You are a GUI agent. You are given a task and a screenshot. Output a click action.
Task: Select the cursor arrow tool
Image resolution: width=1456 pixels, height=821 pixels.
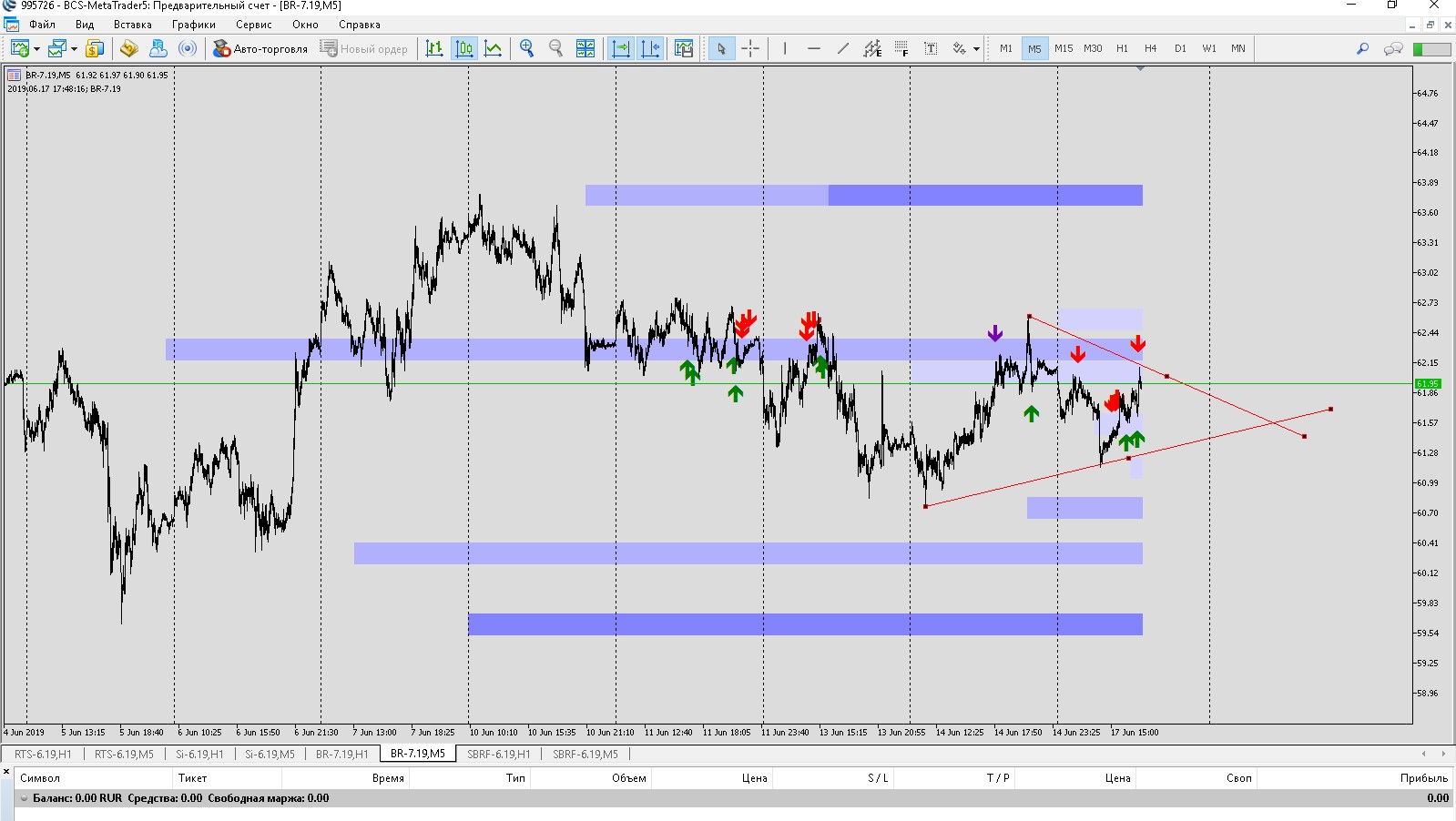coord(721,48)
